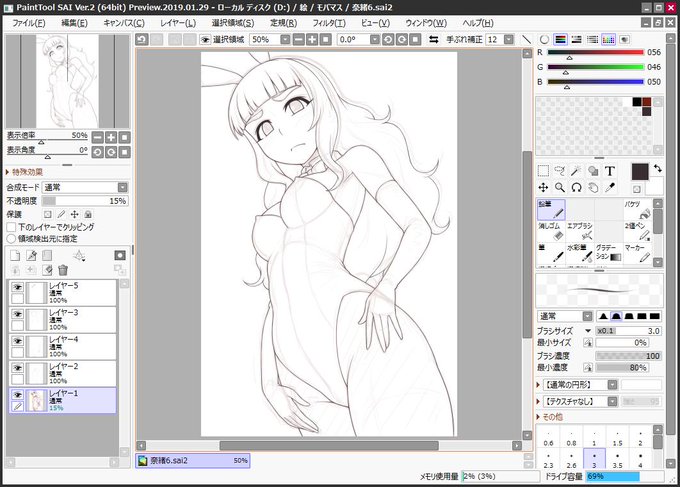Select the move layer tool

(x=543, y=187)
